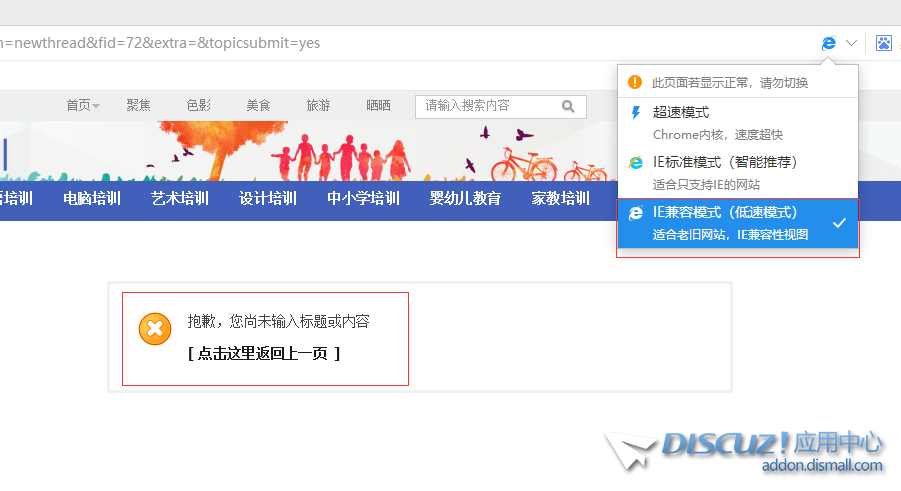Click the blue lightning speed mode icon
Screen dimensions: 901x491
(635, 113)
